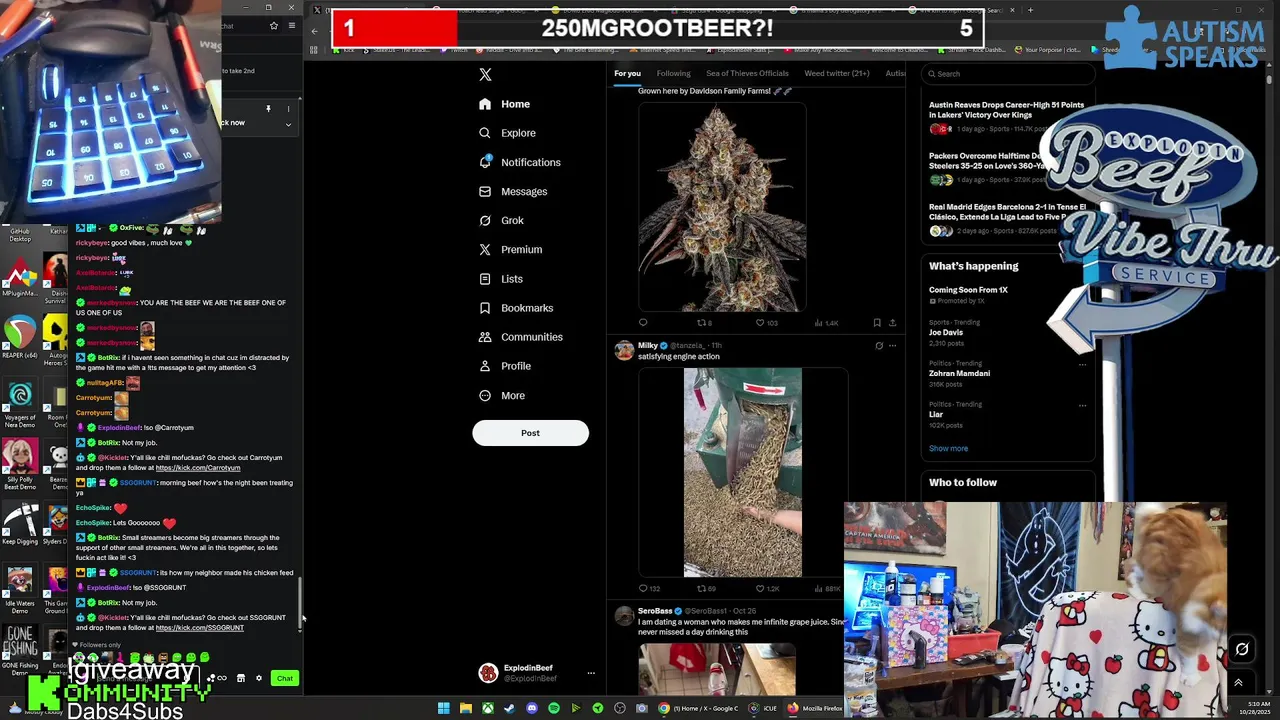Viewport: 1280px width, 720px height.
Task: Play Milky's engine action video
Action: pos(742,472)
